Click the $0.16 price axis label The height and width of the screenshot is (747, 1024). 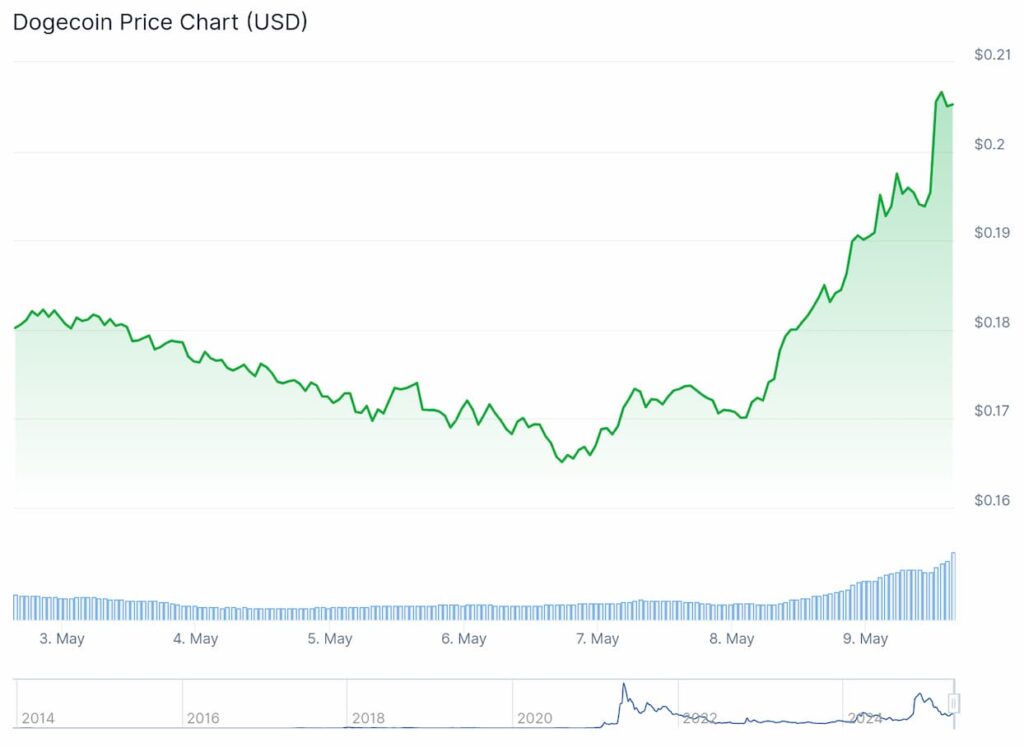pos(991,500)
